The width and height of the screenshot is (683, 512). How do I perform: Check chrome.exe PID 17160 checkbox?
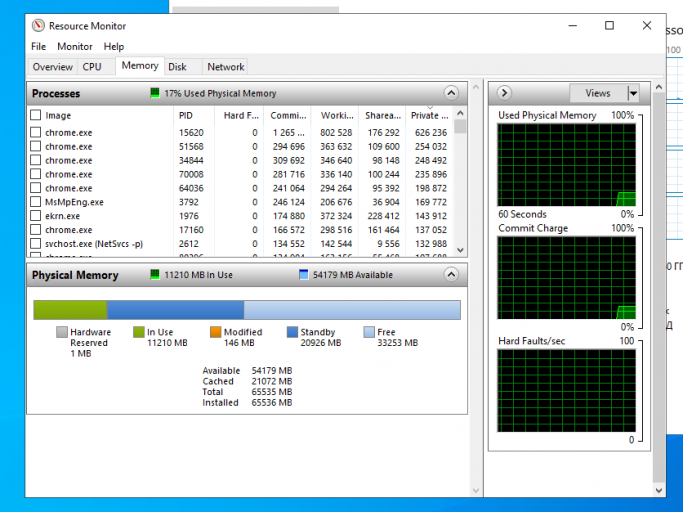click(x=36, y=230)
